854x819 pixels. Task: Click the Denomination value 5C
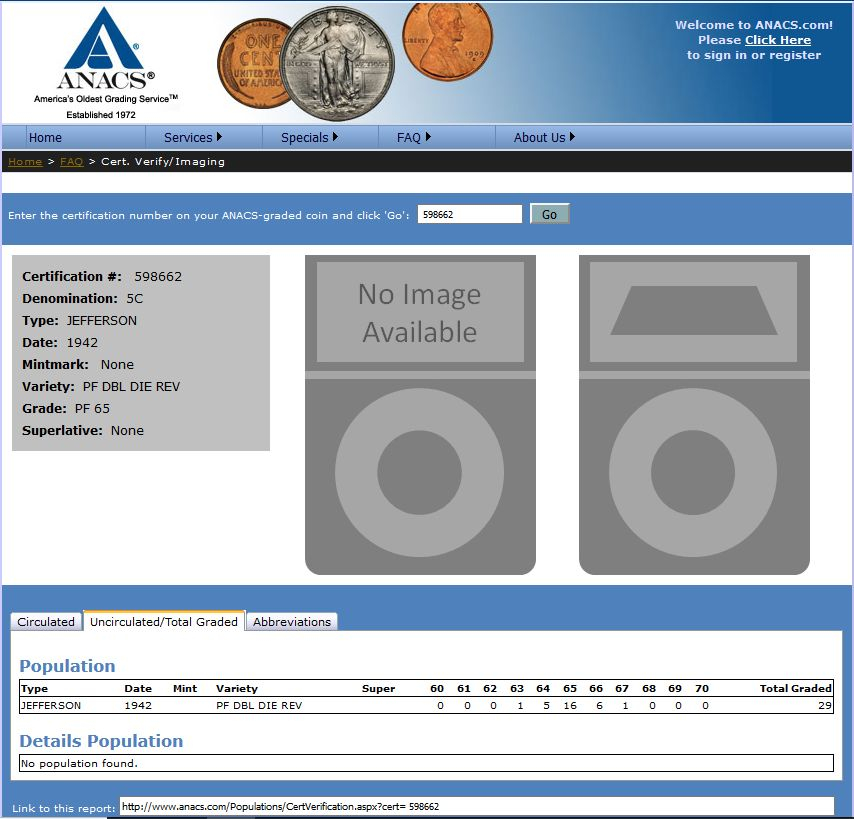135,298
